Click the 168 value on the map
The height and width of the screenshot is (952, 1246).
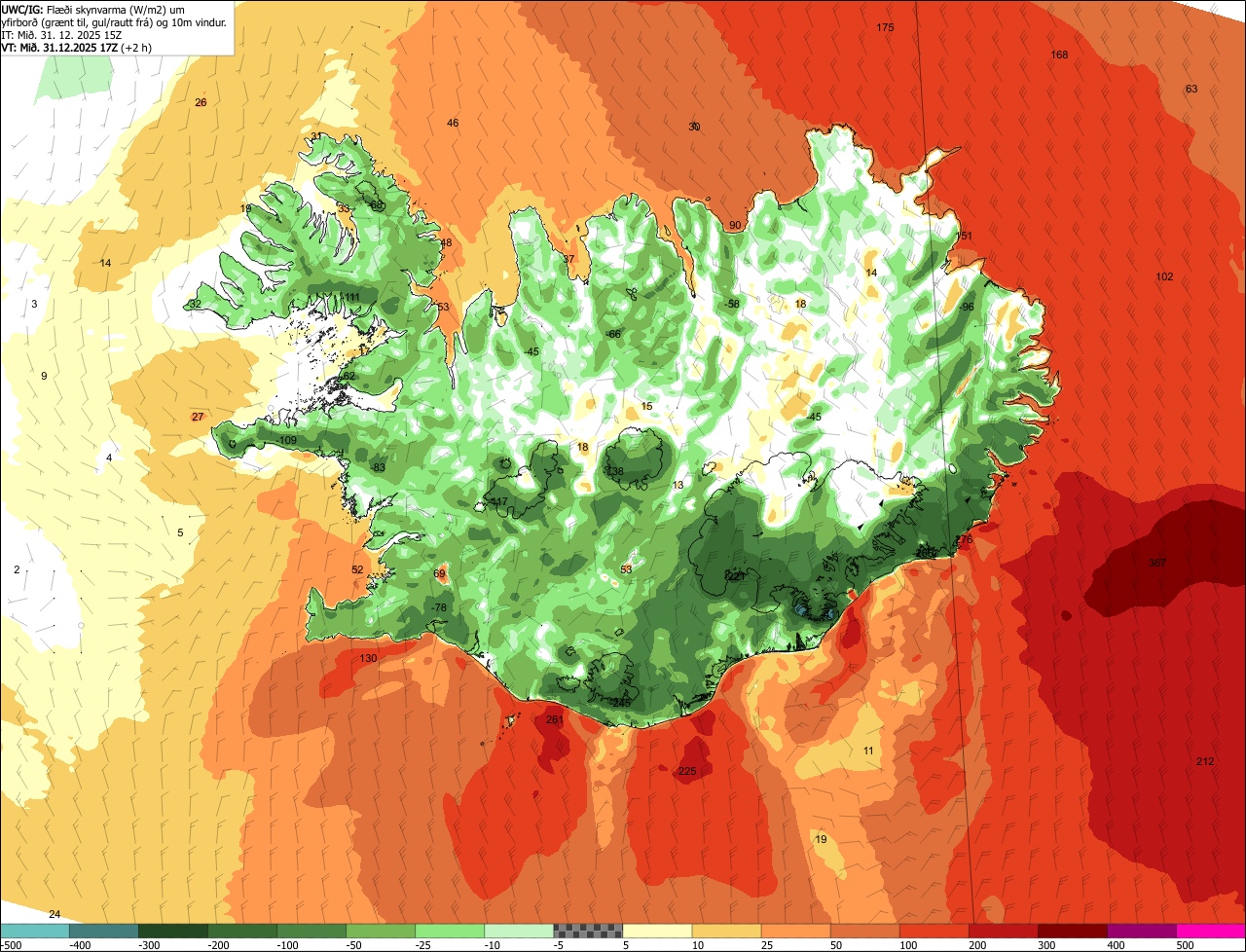click(1059, 55)
